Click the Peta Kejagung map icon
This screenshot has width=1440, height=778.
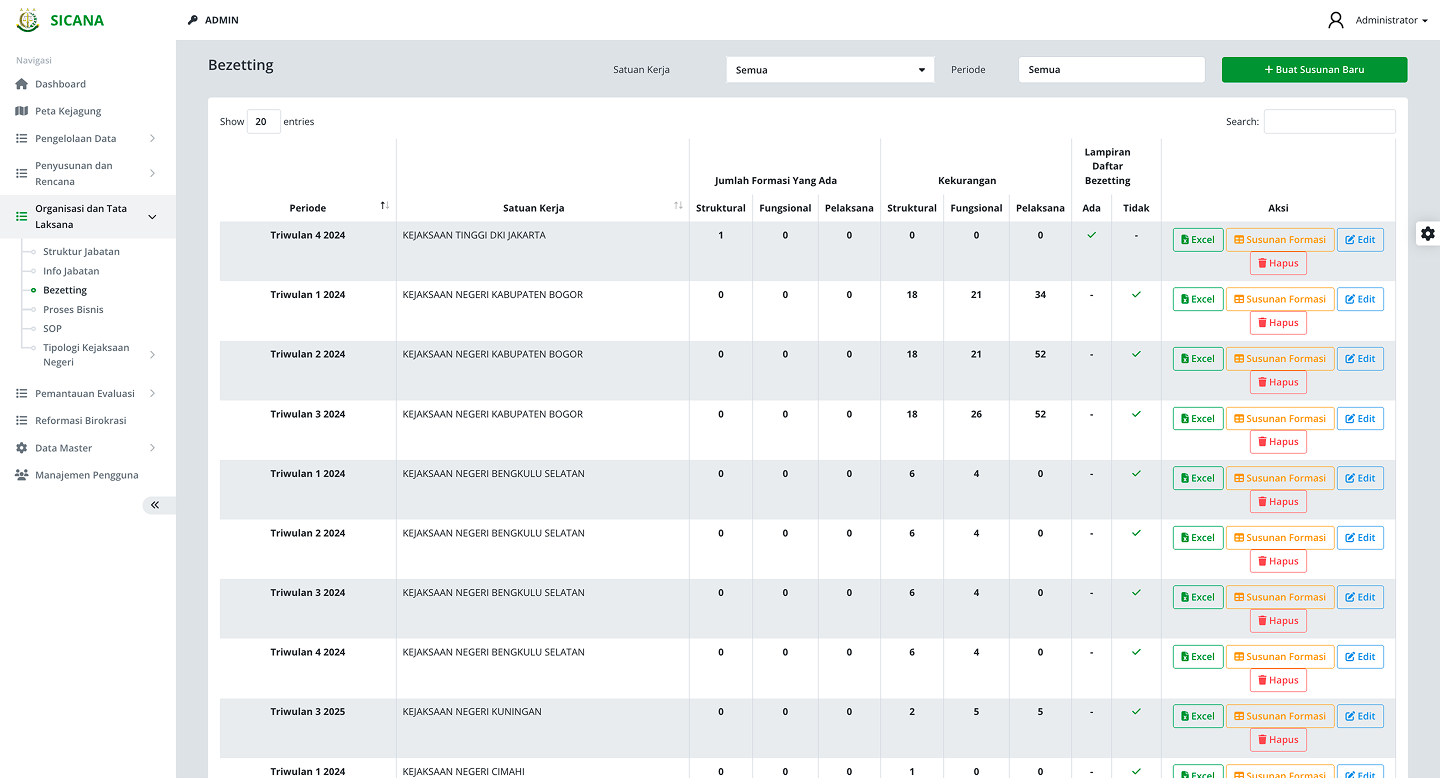click(22, 111)
